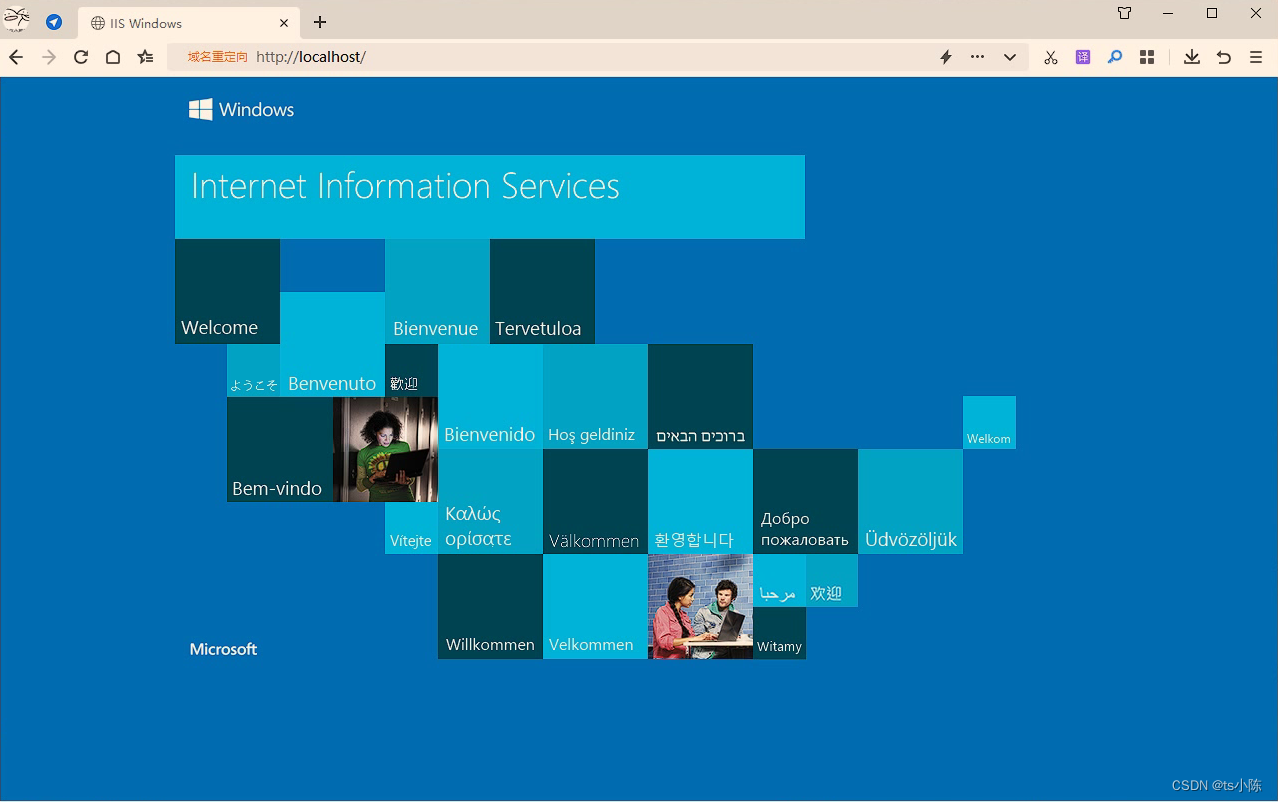Click the Internet Information Services banner
This screenshot has height=802, width=1278.
[x=490, y=196]
